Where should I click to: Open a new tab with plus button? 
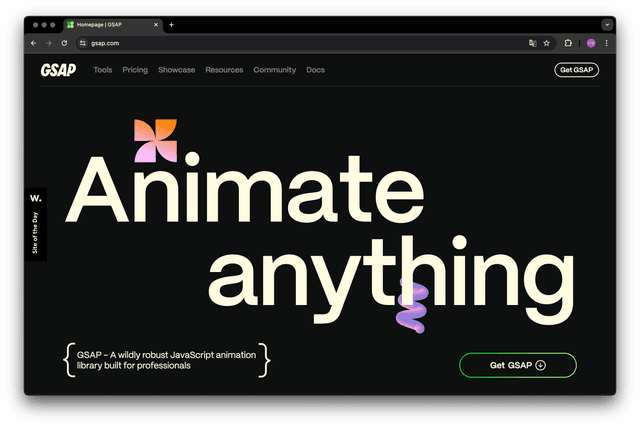point(171,25)
